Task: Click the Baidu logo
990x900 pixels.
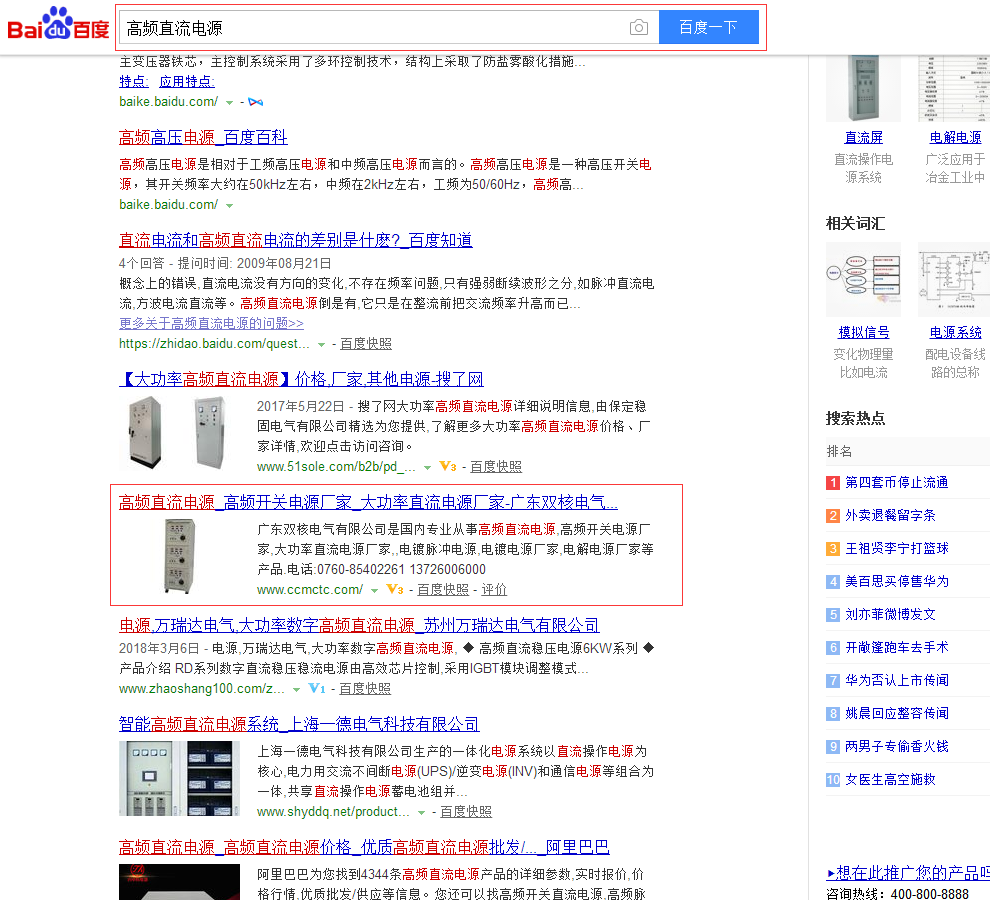Action: point(58,26)
